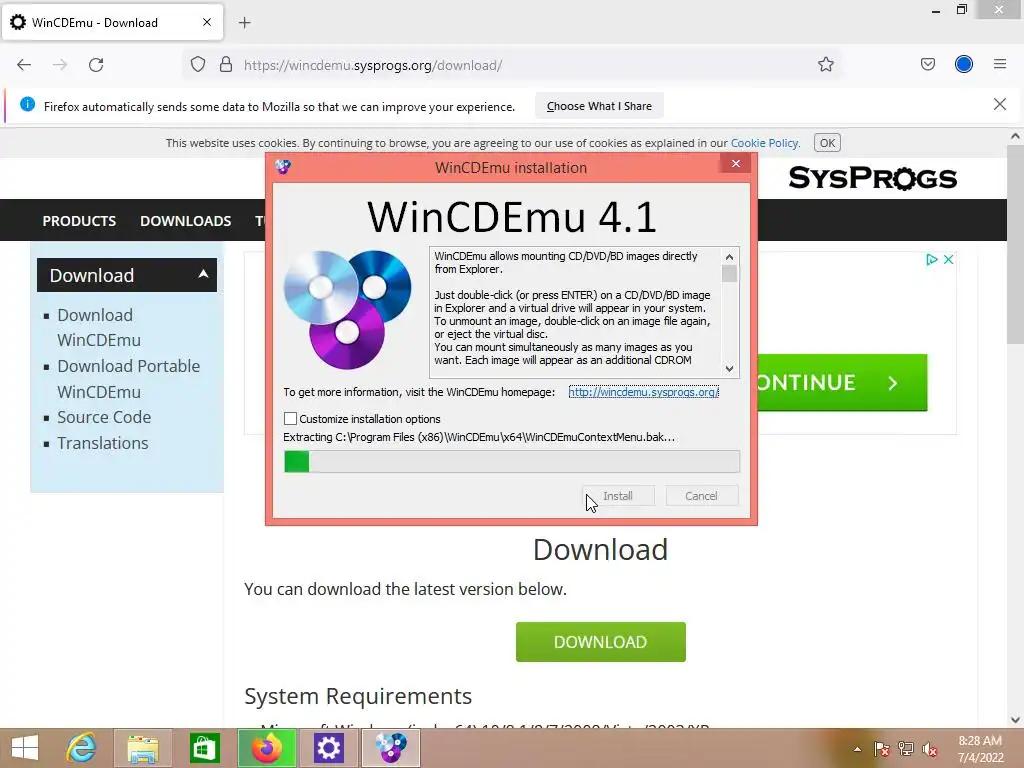Open the Download WinCDEmu sidebar link
The width and height of the screenshot is (1024, 768).
point(99,327)
